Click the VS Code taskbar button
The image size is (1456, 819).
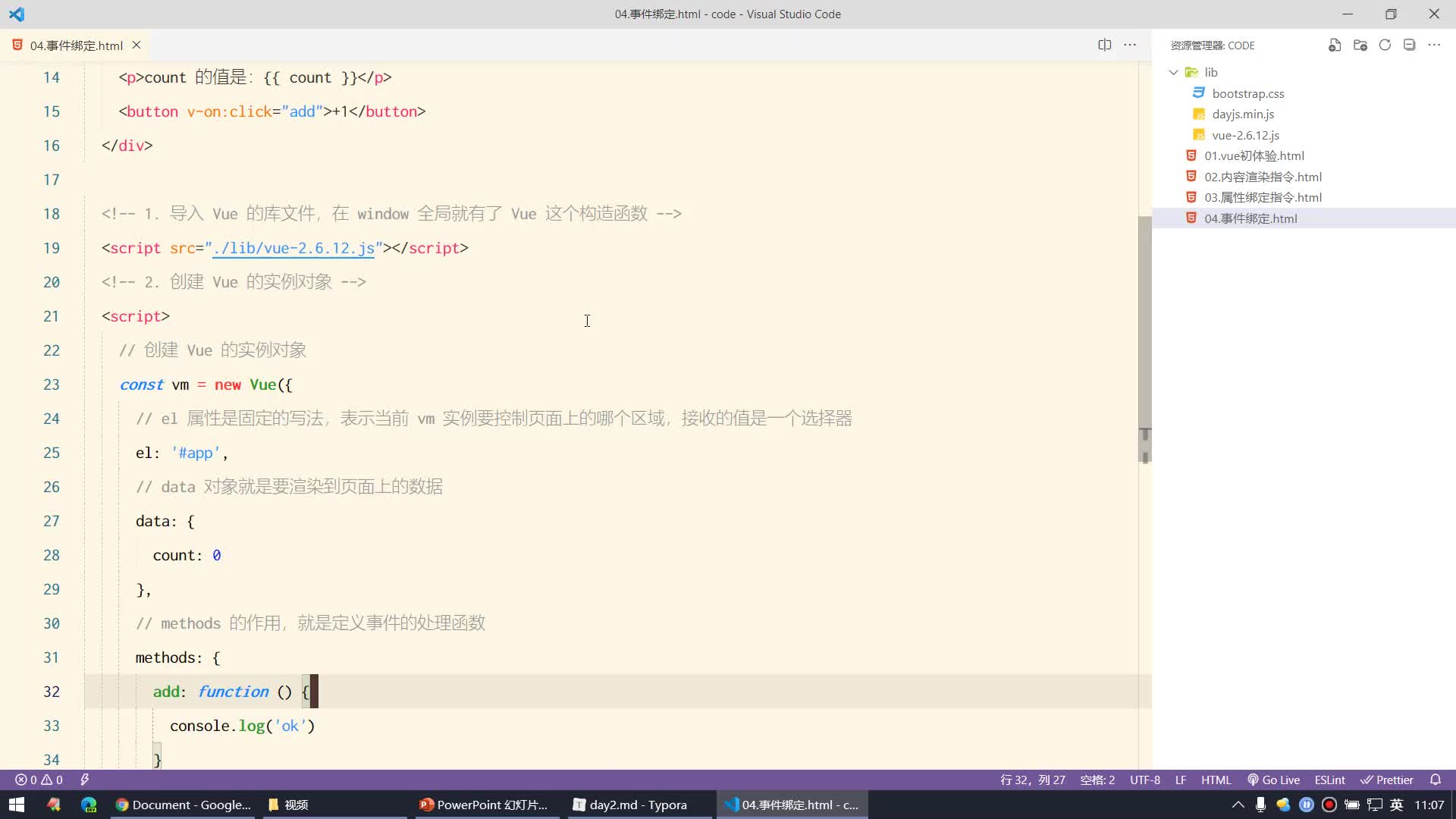(x=792, y=805)
